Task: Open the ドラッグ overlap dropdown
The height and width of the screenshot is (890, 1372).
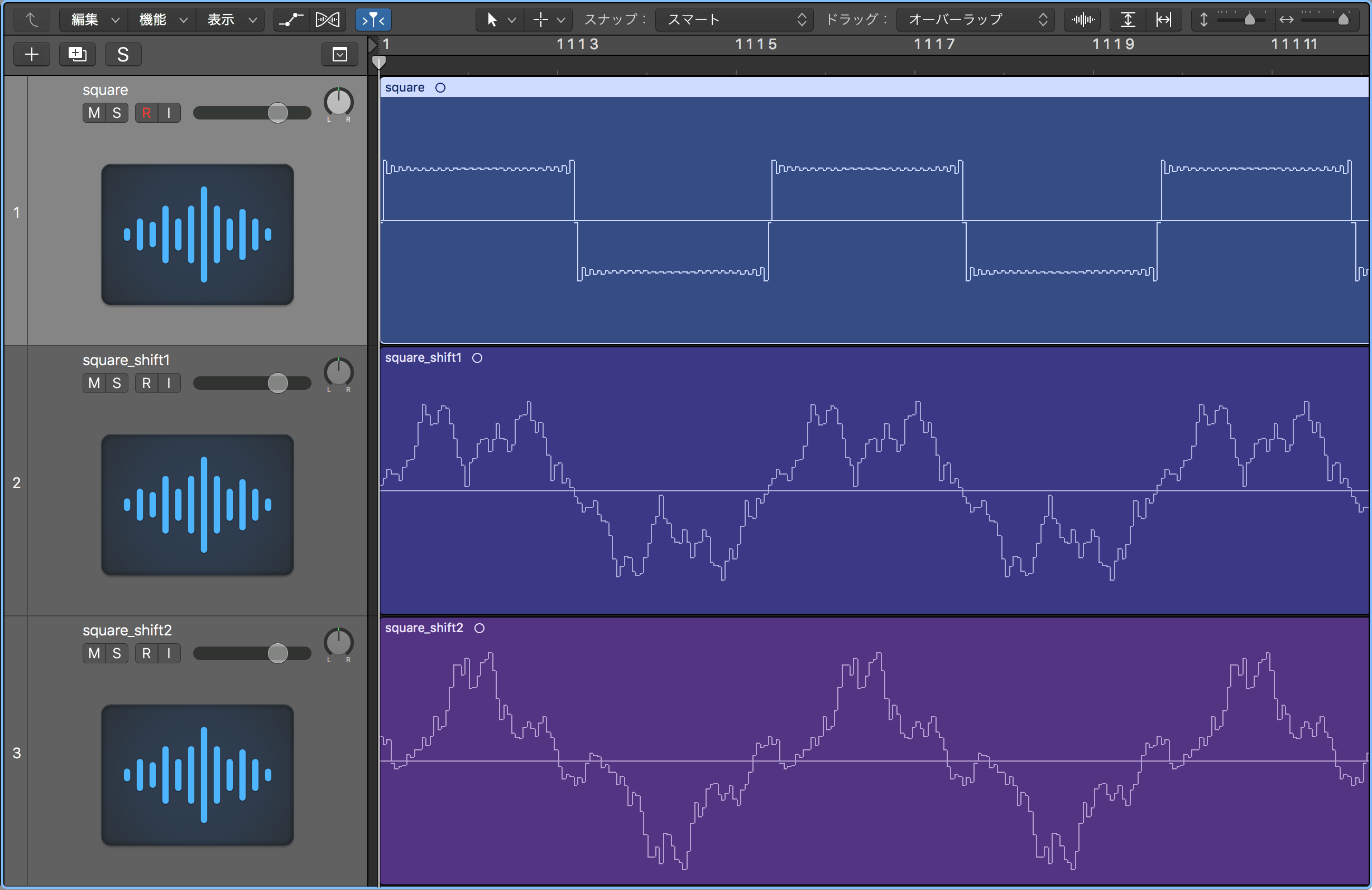Action: click(x=975, y=20)
